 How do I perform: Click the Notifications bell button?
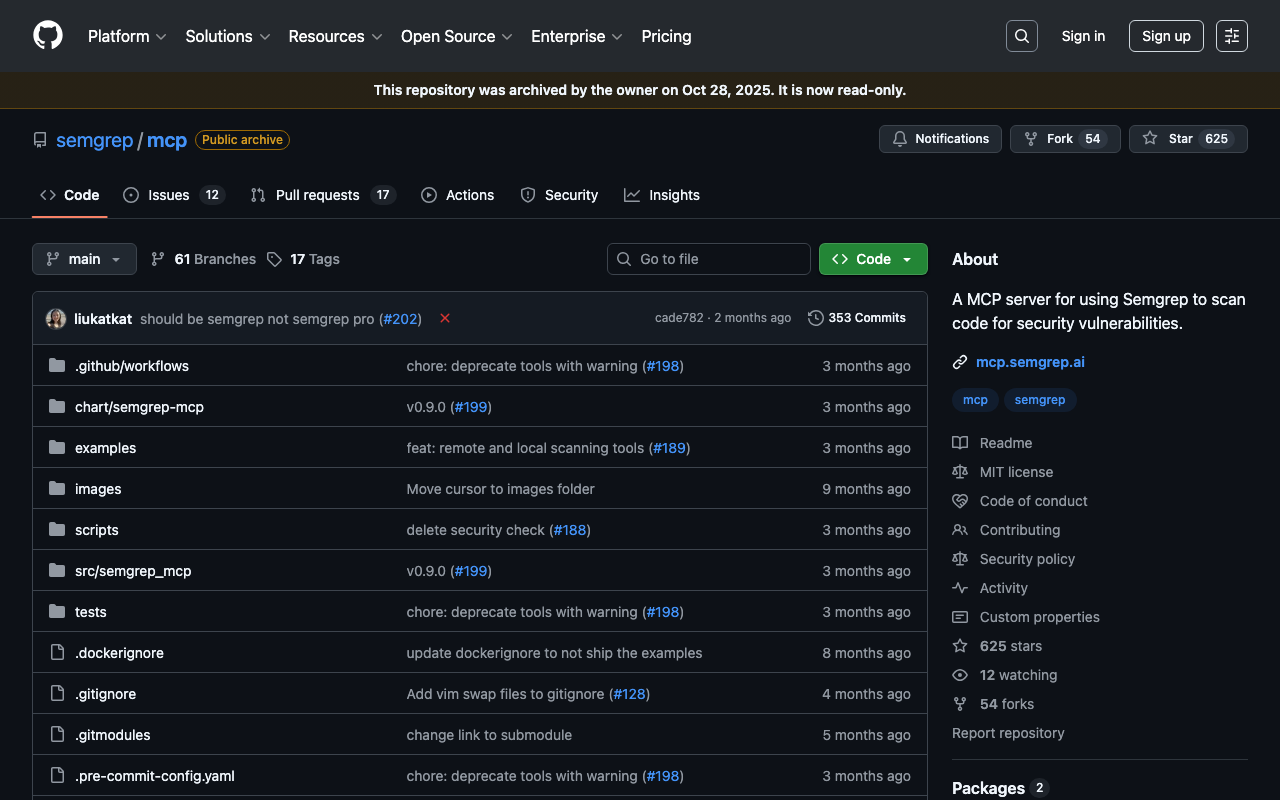tap(940, 139)
